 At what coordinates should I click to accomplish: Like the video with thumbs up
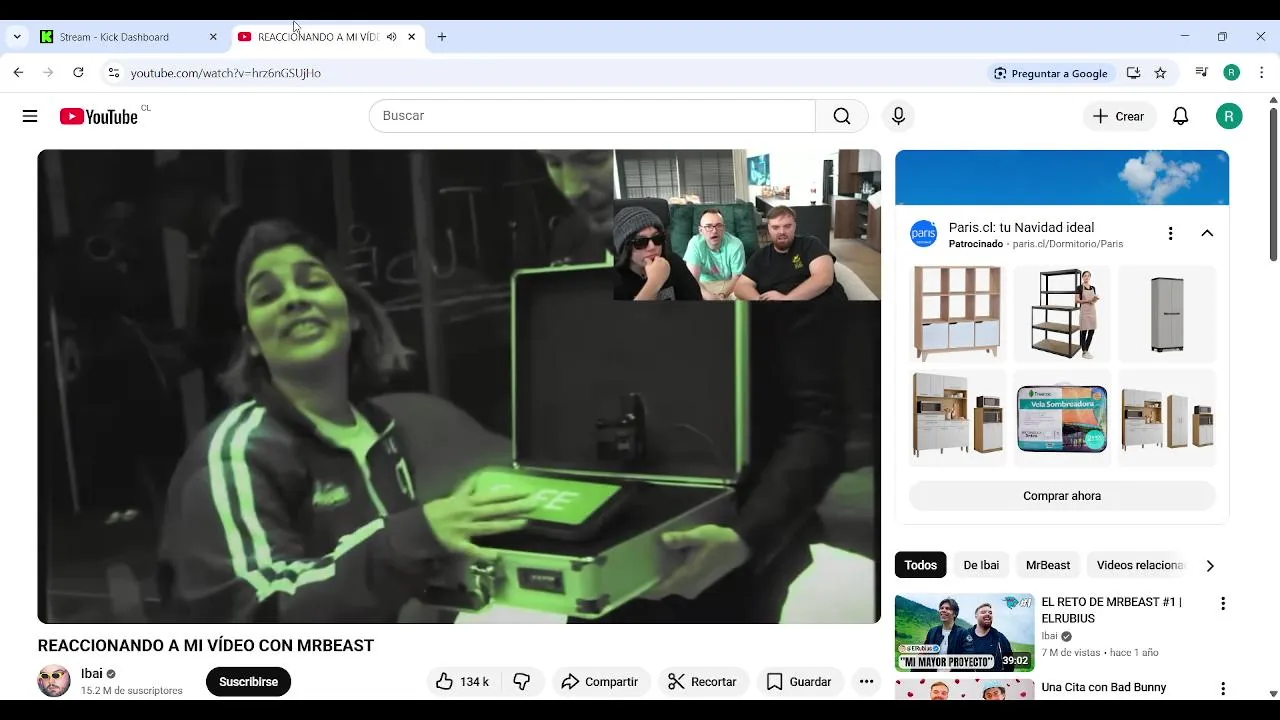(x=462, y=682)
